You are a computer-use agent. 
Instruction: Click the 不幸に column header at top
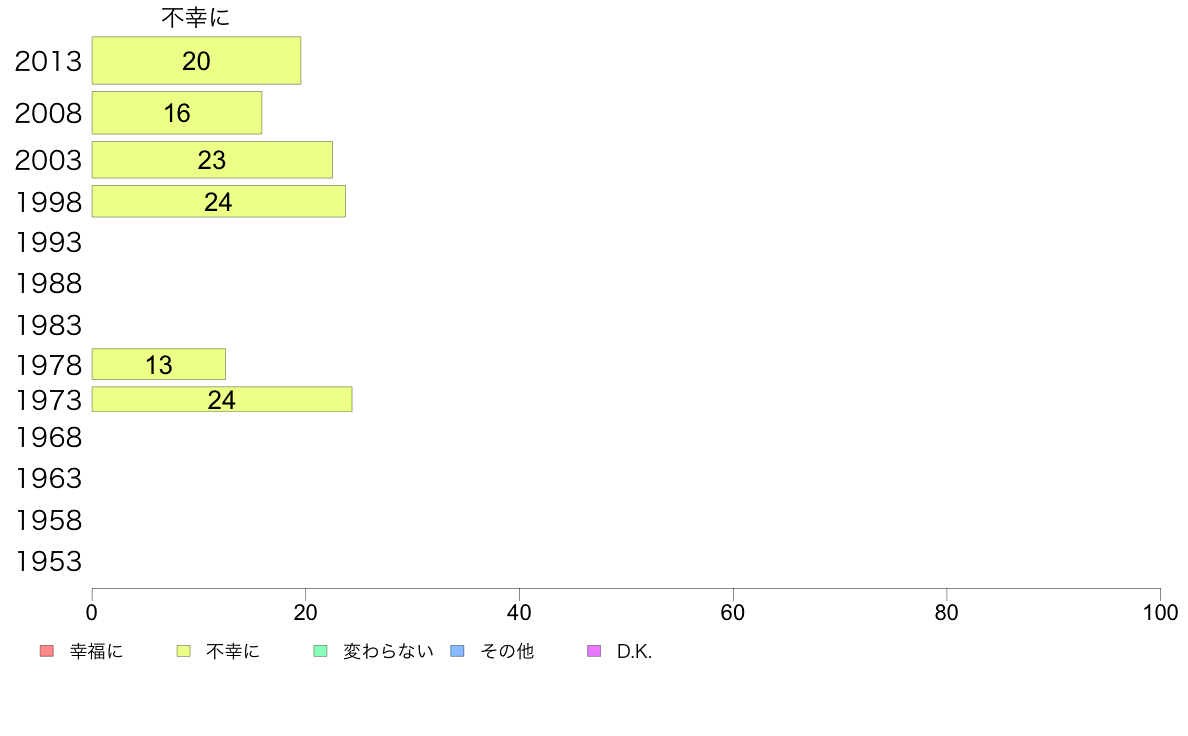[195, 17]
